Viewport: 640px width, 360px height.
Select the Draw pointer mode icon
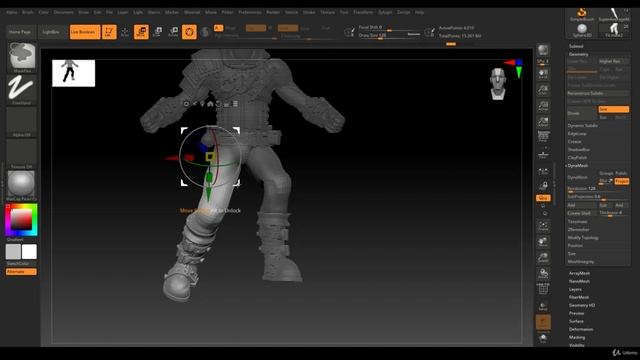pos(125,32)
